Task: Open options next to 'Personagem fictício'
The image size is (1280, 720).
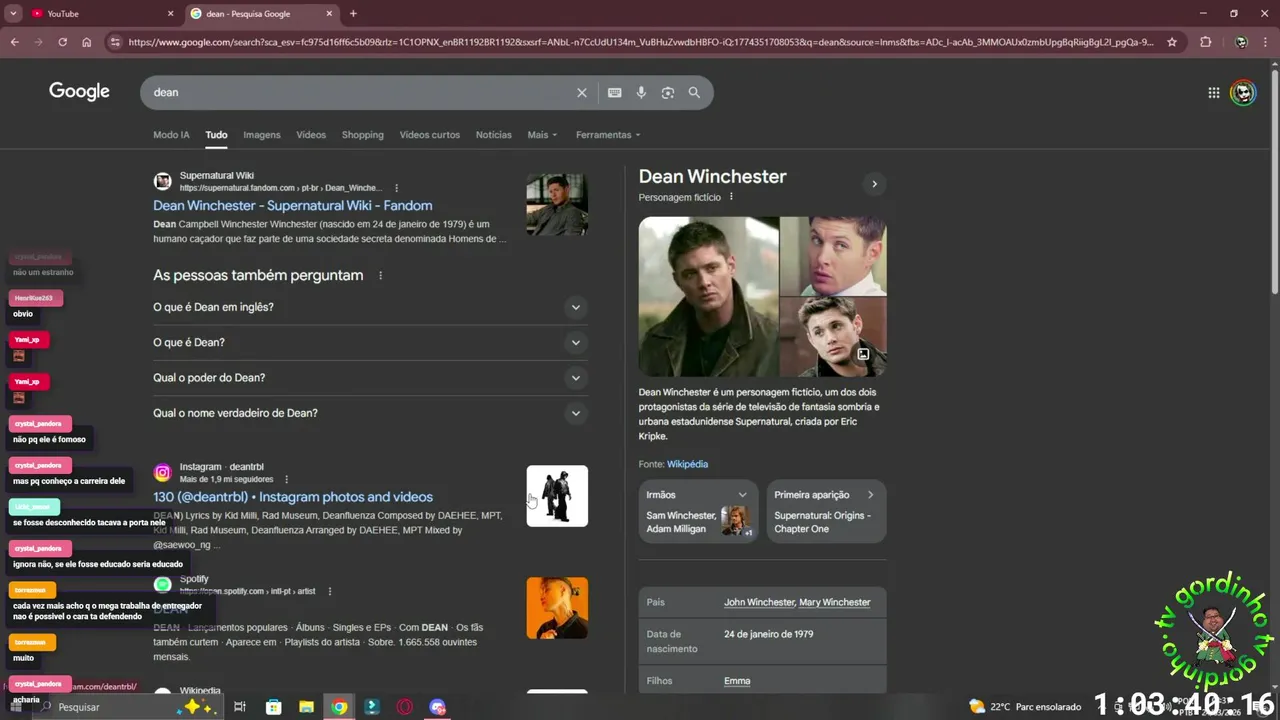Action: (731, 197)
